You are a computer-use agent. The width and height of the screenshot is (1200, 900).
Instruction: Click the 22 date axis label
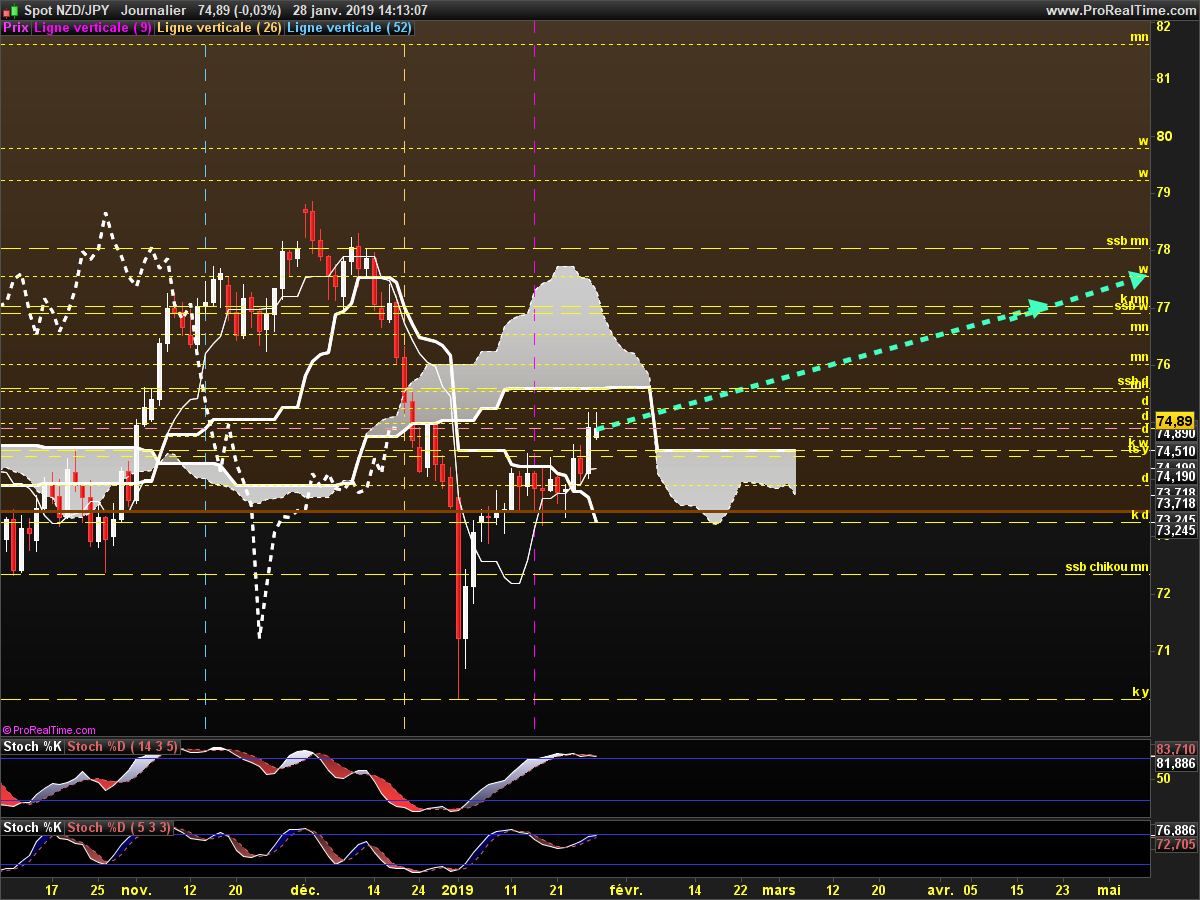(x=739, y=889)
